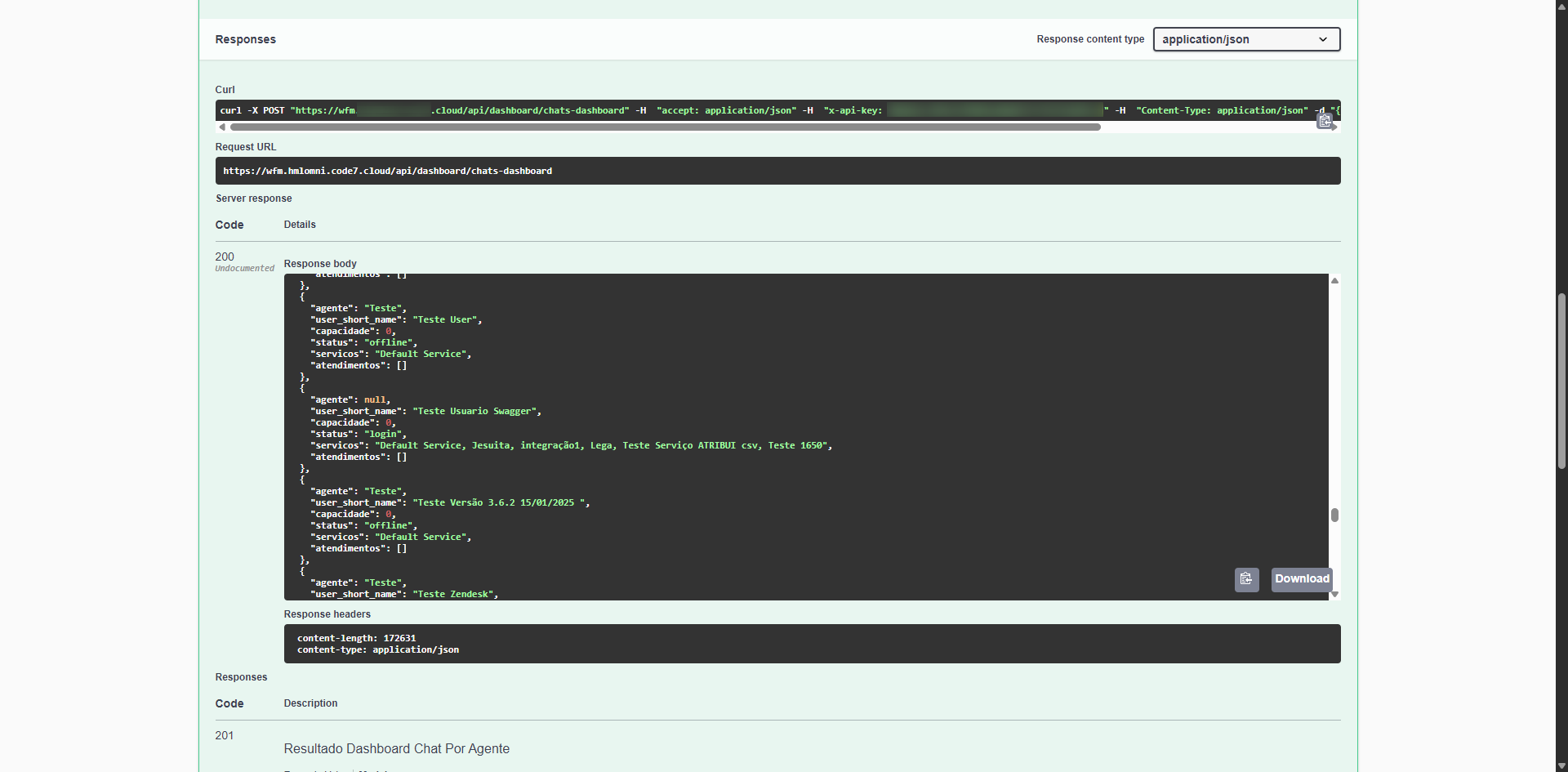Click the agente null value
This screenshot has height=772, width=1568.
click(375, 400)
